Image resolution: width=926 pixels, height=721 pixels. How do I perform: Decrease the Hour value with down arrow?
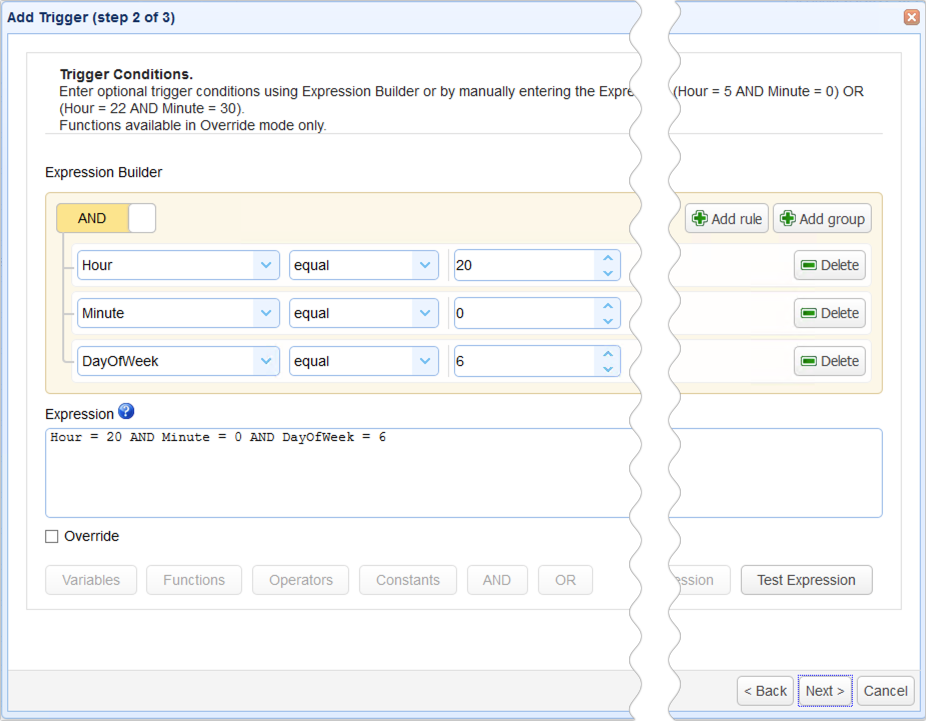[x=608, y=273]
